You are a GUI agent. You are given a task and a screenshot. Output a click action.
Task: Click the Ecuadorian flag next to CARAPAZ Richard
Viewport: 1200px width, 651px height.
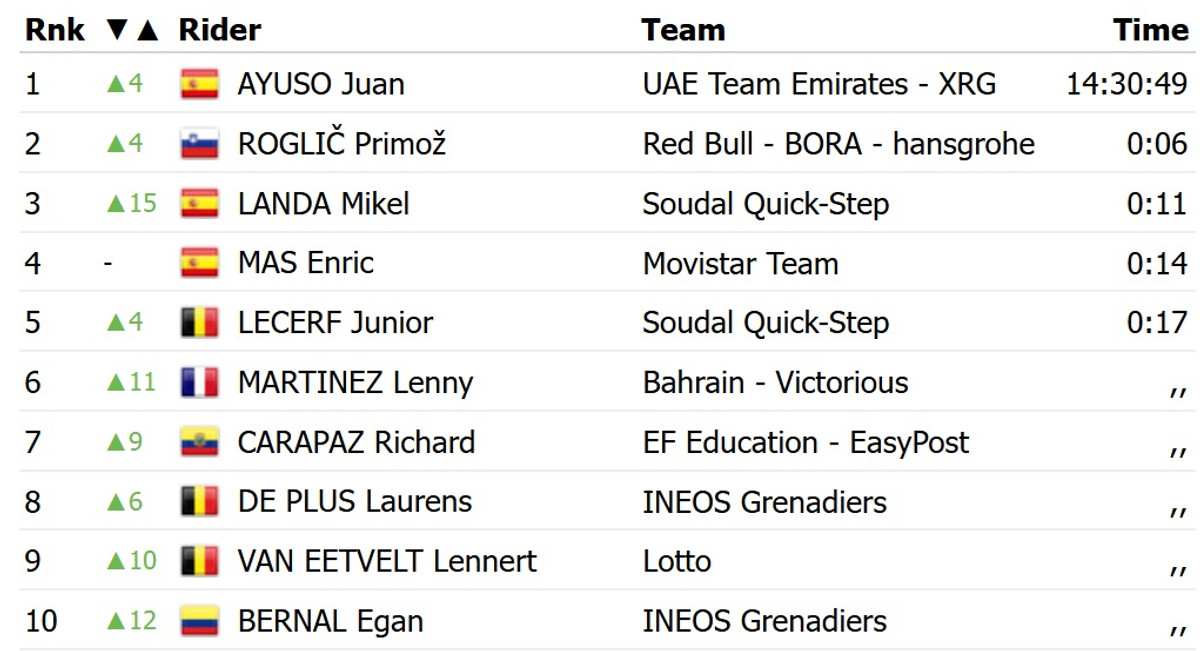click(x=200, y=442)
